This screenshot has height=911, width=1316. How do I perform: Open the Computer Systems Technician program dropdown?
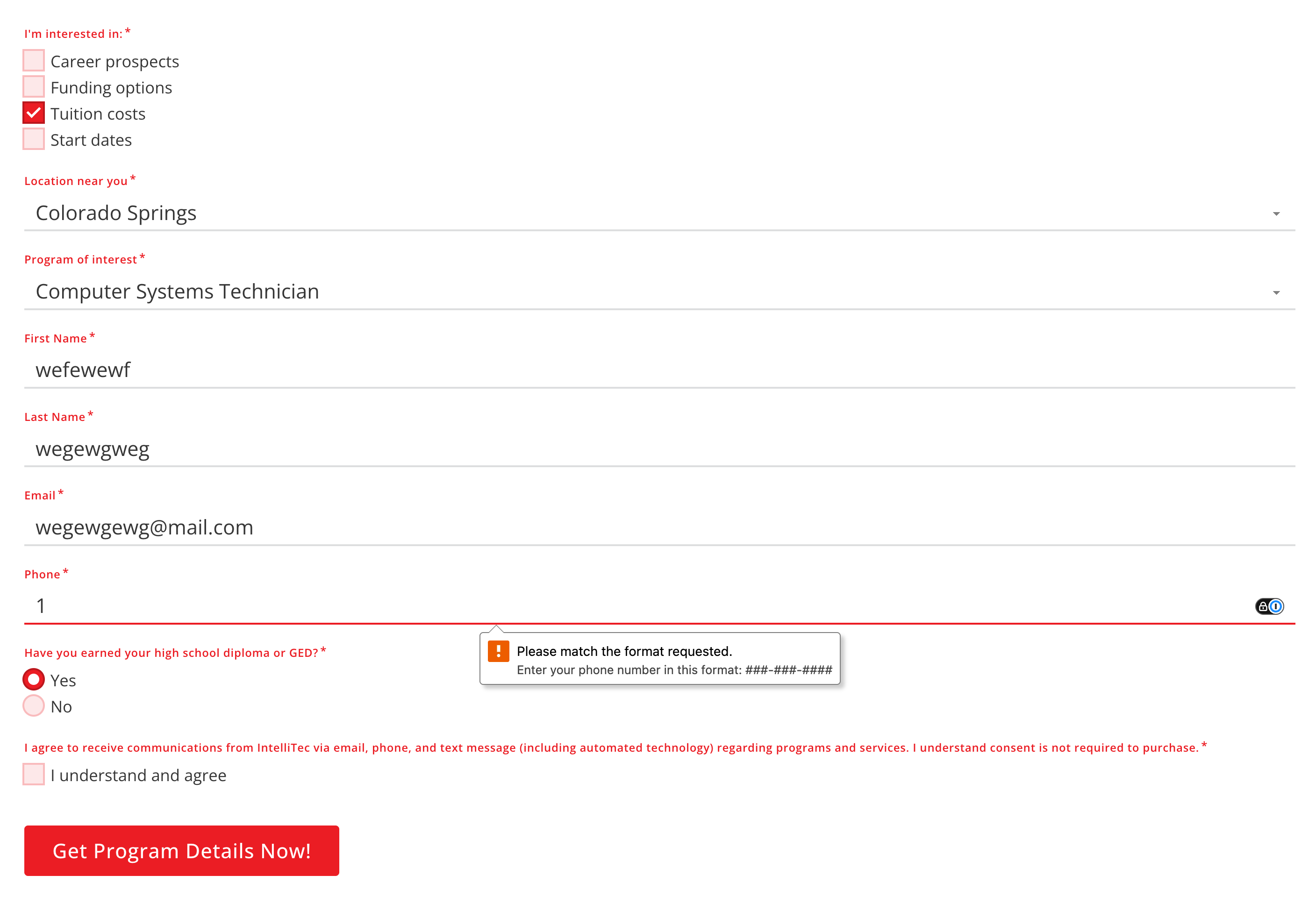tap(659, 292)
